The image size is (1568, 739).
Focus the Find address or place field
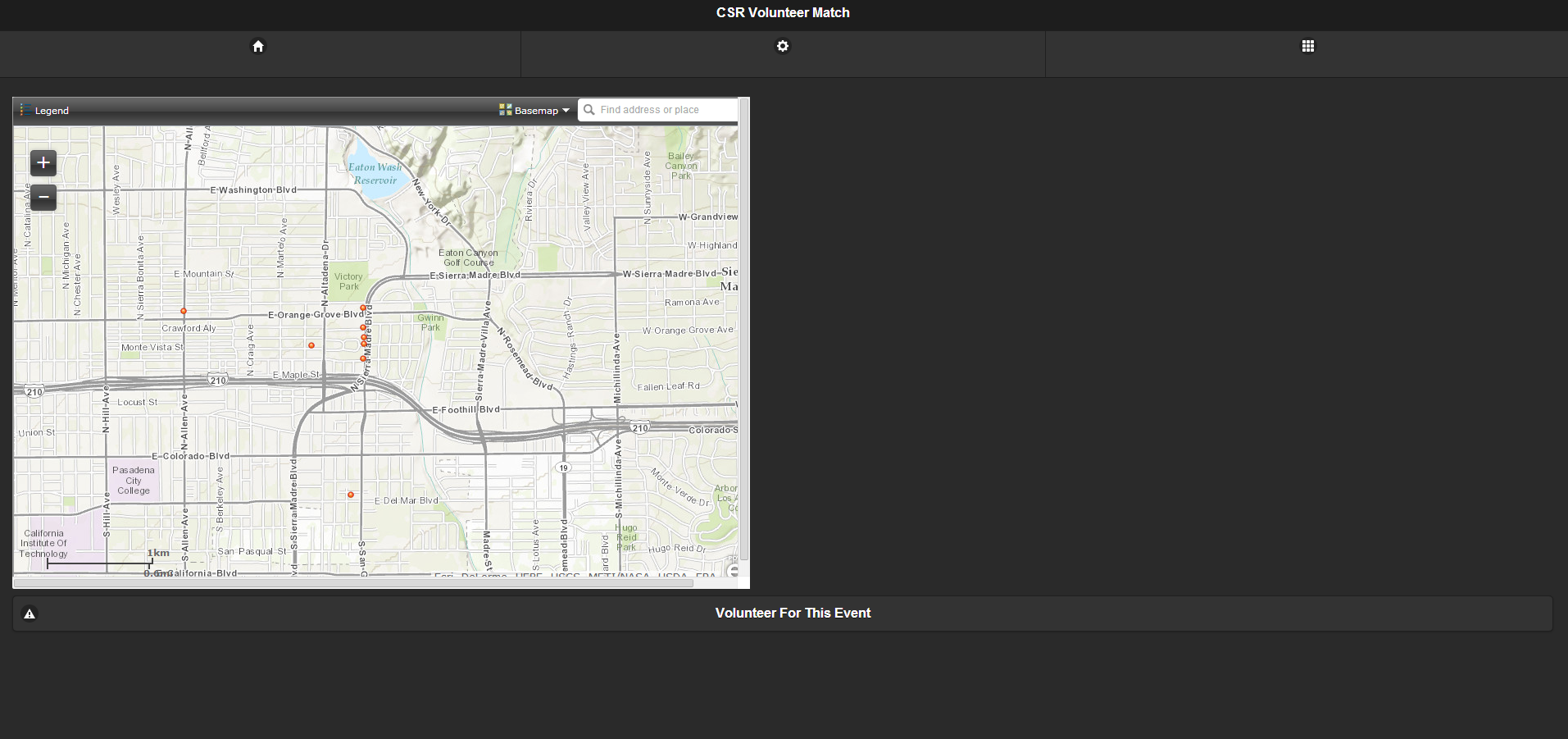[x=658, y=110]
